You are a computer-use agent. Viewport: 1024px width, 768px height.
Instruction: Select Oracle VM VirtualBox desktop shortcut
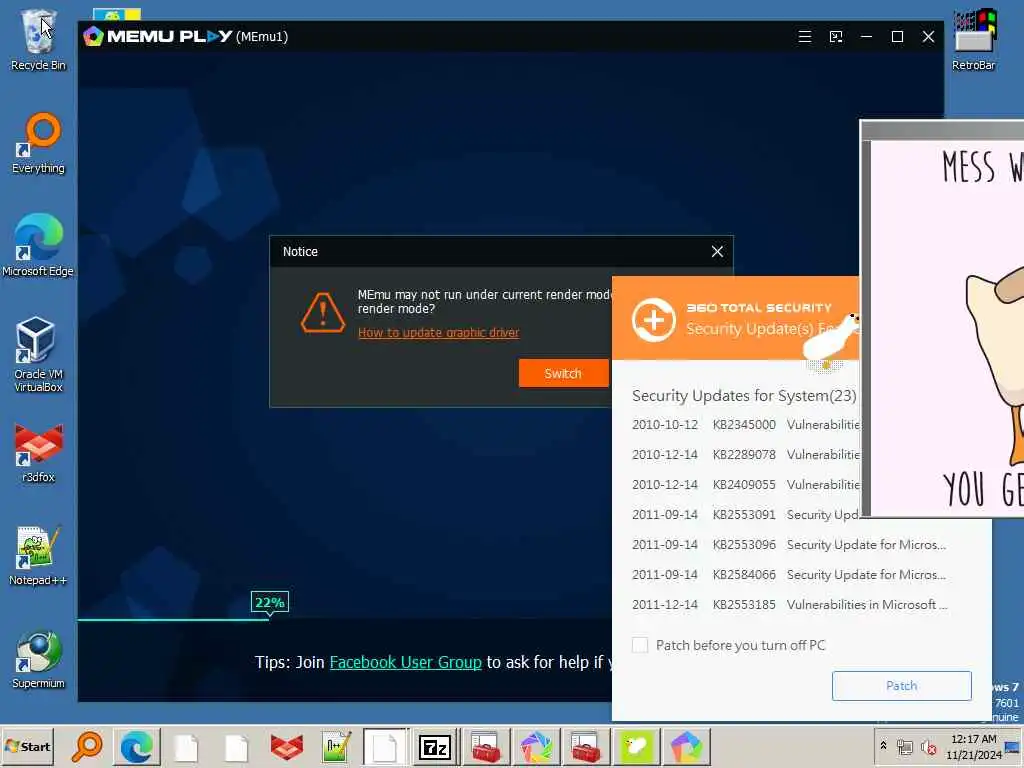click(x=39, y=355)
